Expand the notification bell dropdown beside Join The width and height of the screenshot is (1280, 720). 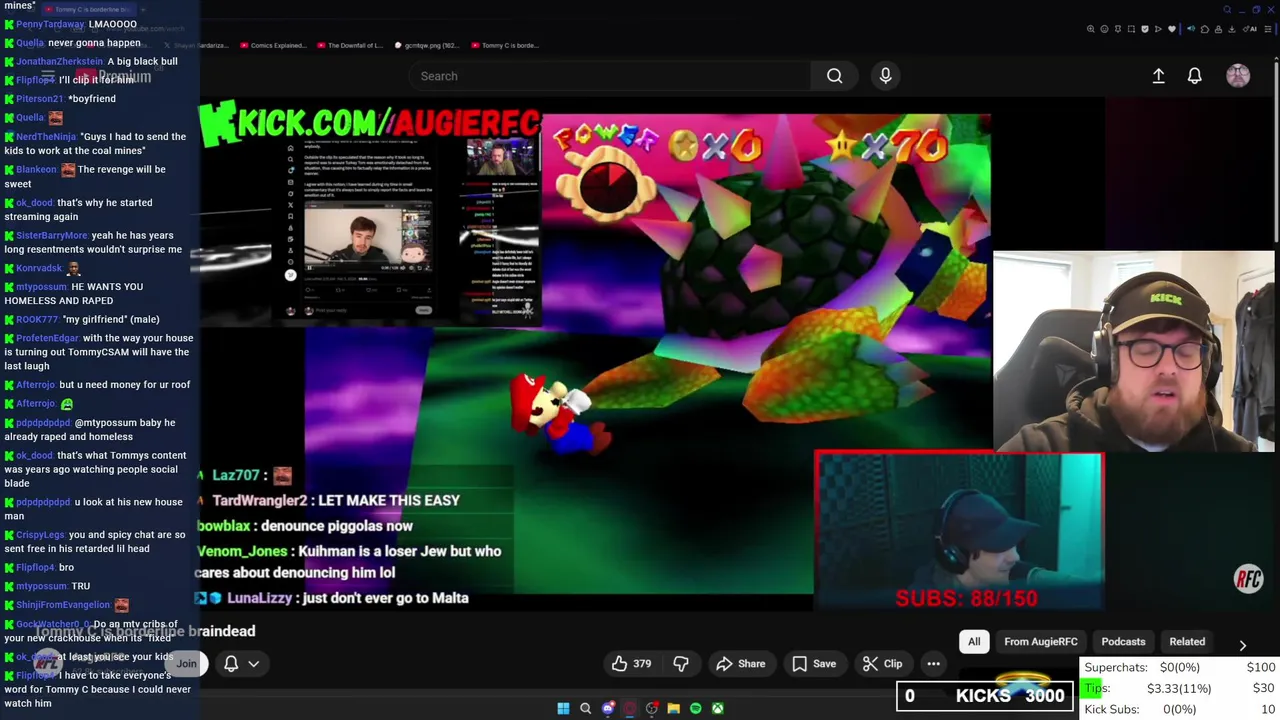[x=241, y=663]
